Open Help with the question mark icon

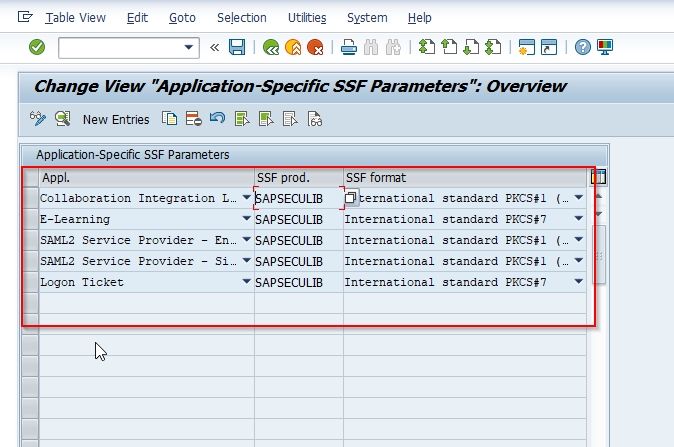tap(582, 47)
